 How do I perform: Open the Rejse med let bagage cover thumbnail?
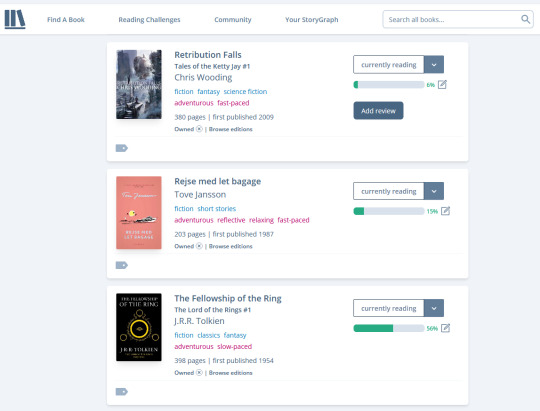tap(139, 213)
